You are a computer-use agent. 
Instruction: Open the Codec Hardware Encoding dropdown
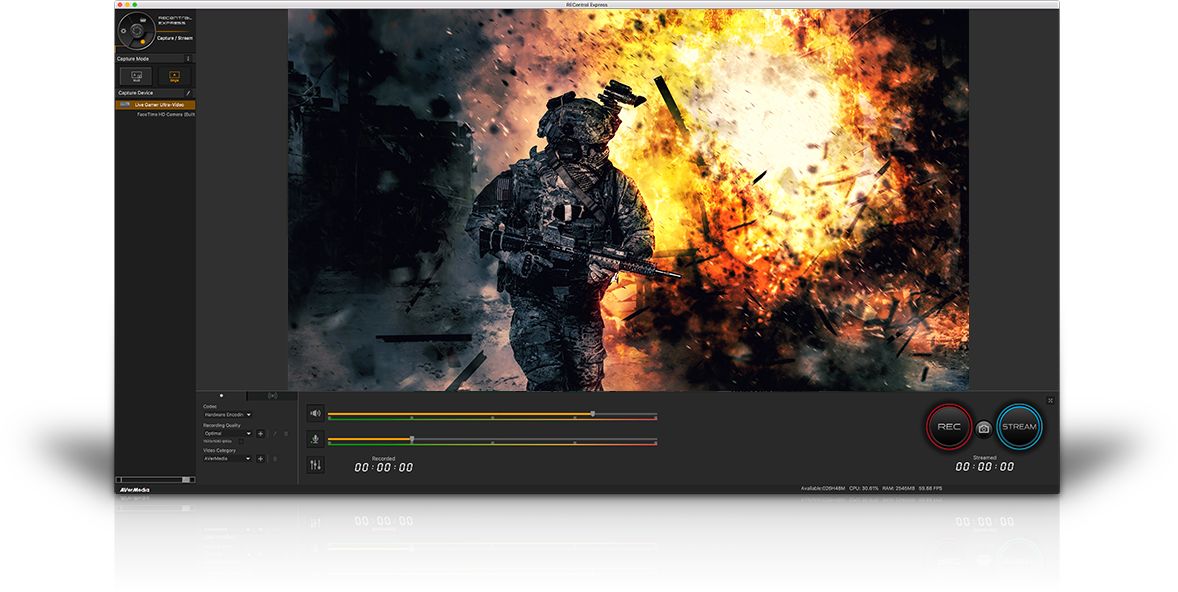[227, 414]
